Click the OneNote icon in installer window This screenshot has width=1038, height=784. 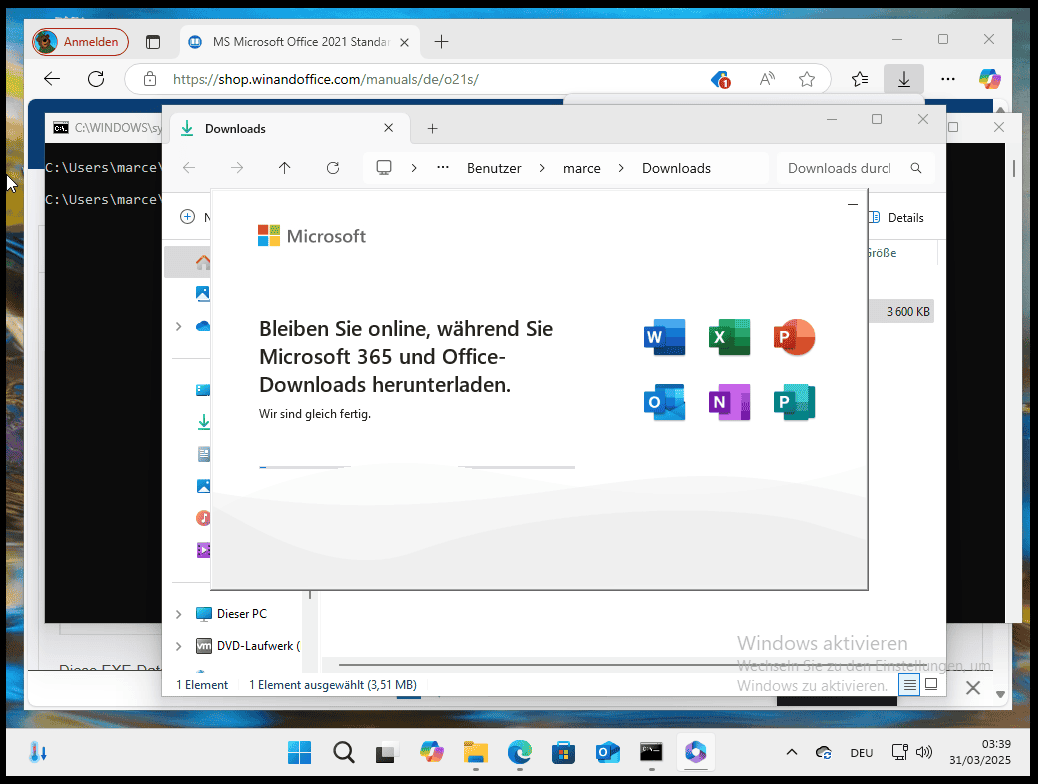[729, 402]
